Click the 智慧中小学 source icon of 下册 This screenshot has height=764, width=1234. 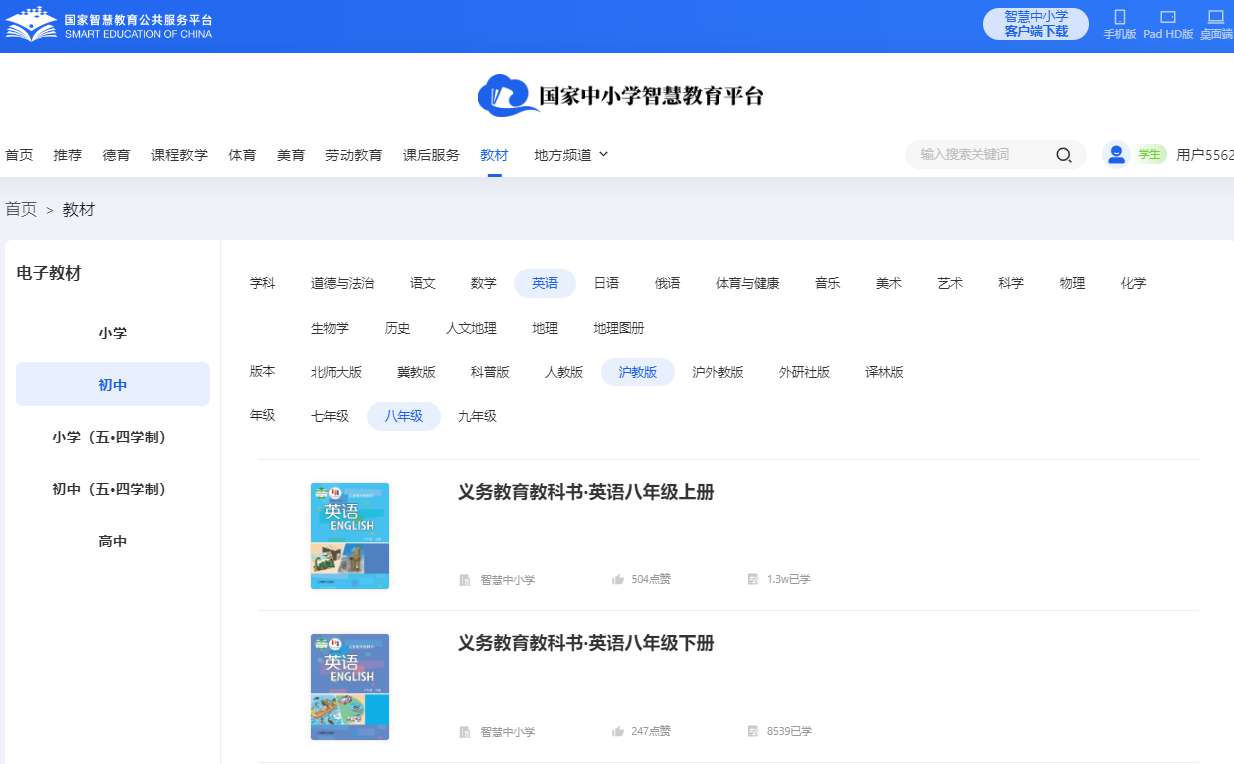(x=465, y=731)
